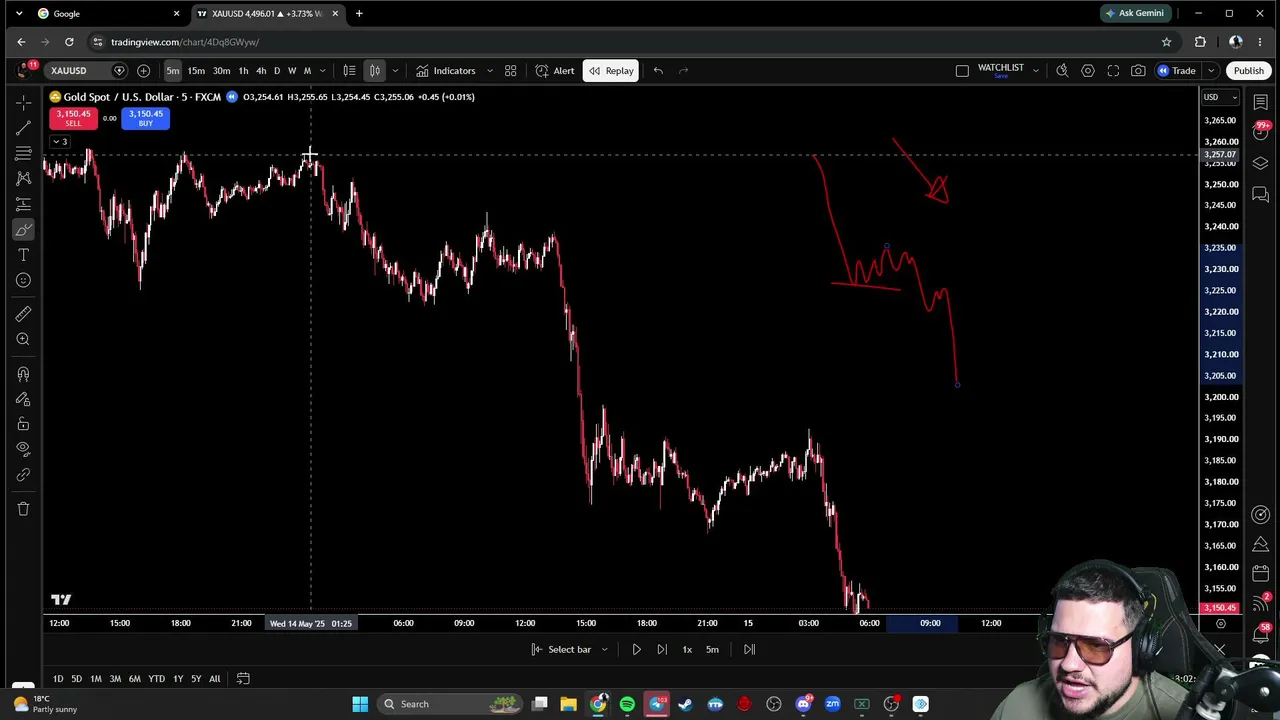Open the Fibonacci retracement tools

(23, 153)
